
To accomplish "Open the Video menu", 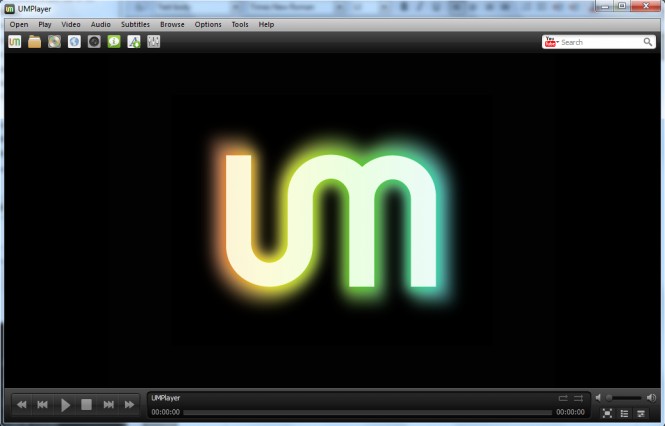I will click(x=71, y=25).
